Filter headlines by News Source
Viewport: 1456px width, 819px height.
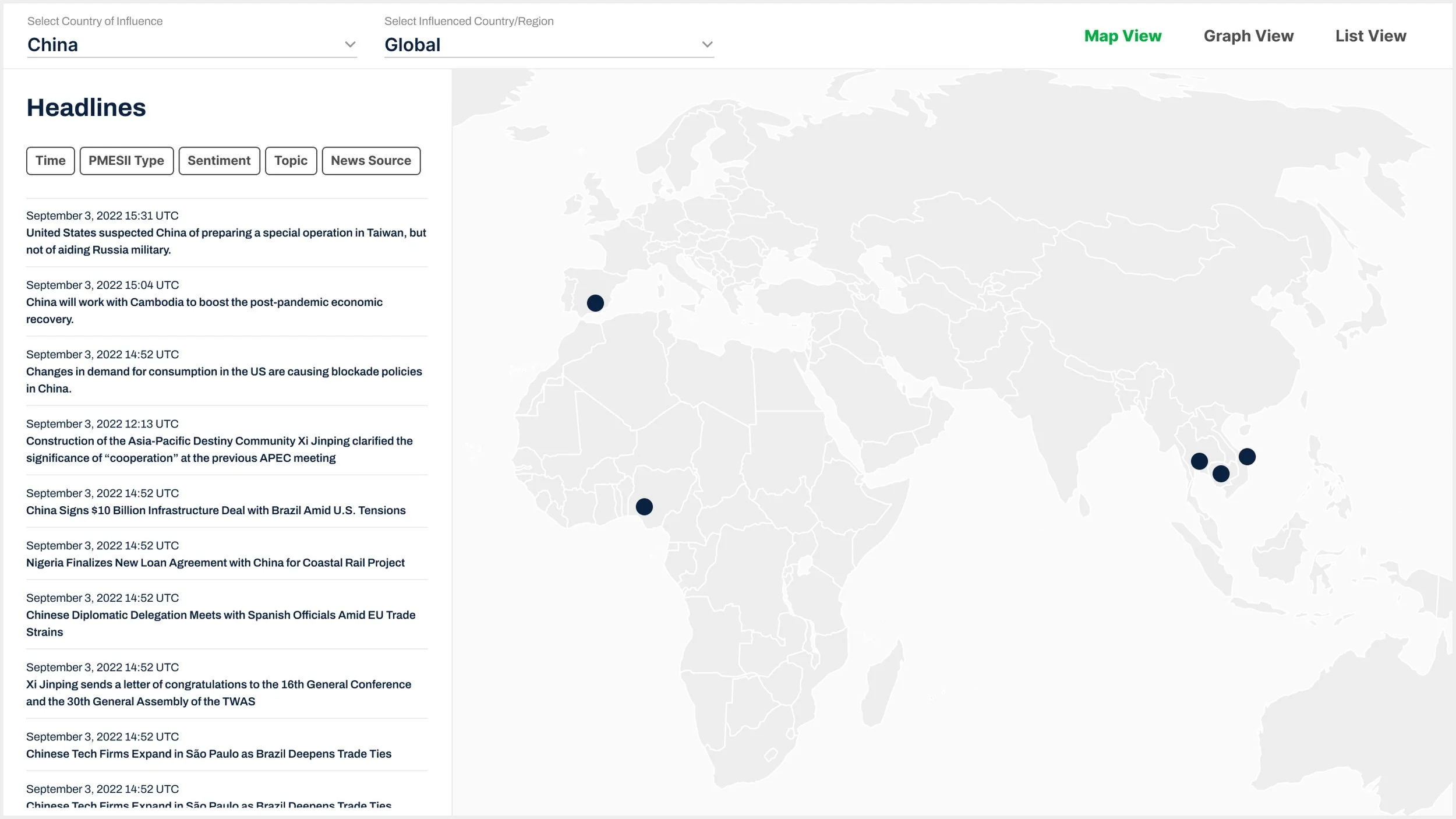(x=371, y=161)
